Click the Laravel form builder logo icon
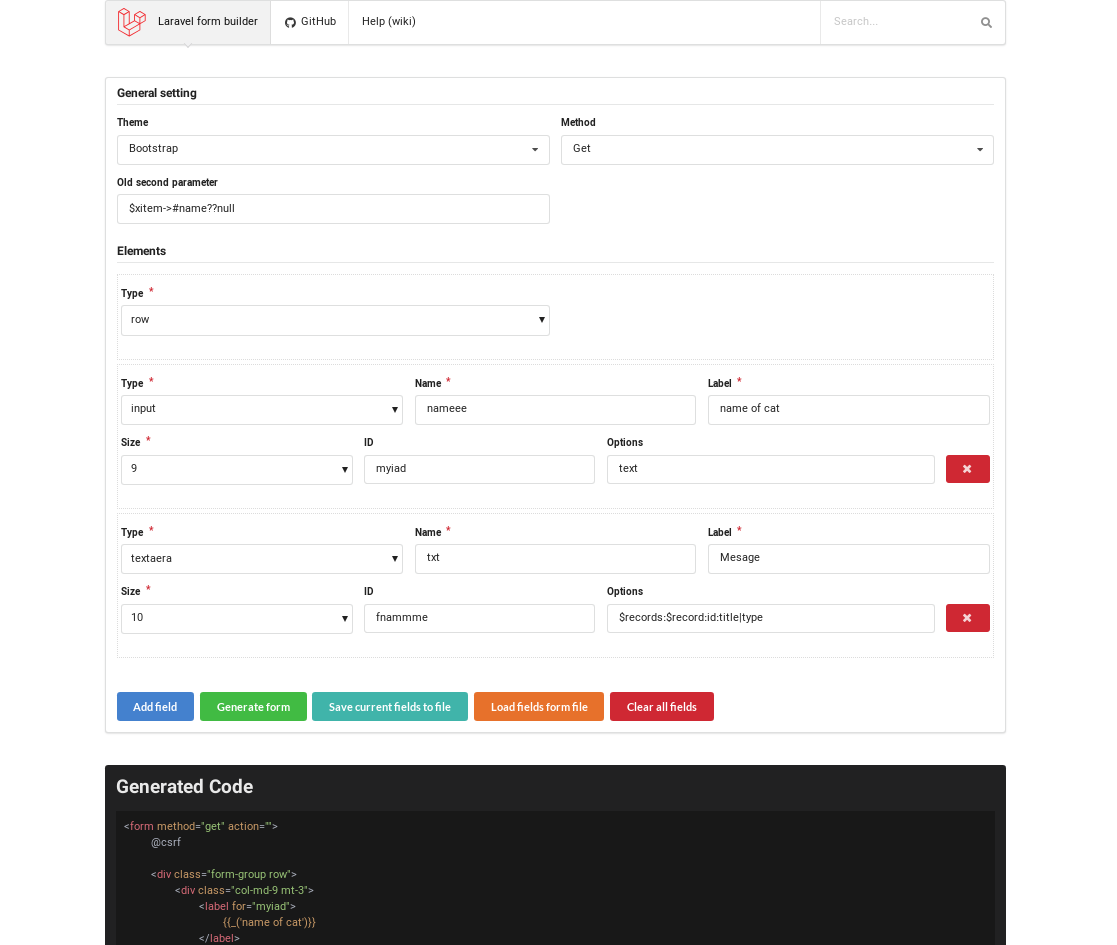 131,21
